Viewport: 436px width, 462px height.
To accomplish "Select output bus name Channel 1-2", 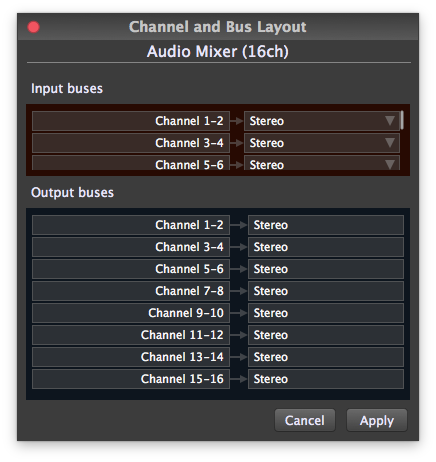I will [131, 225].
